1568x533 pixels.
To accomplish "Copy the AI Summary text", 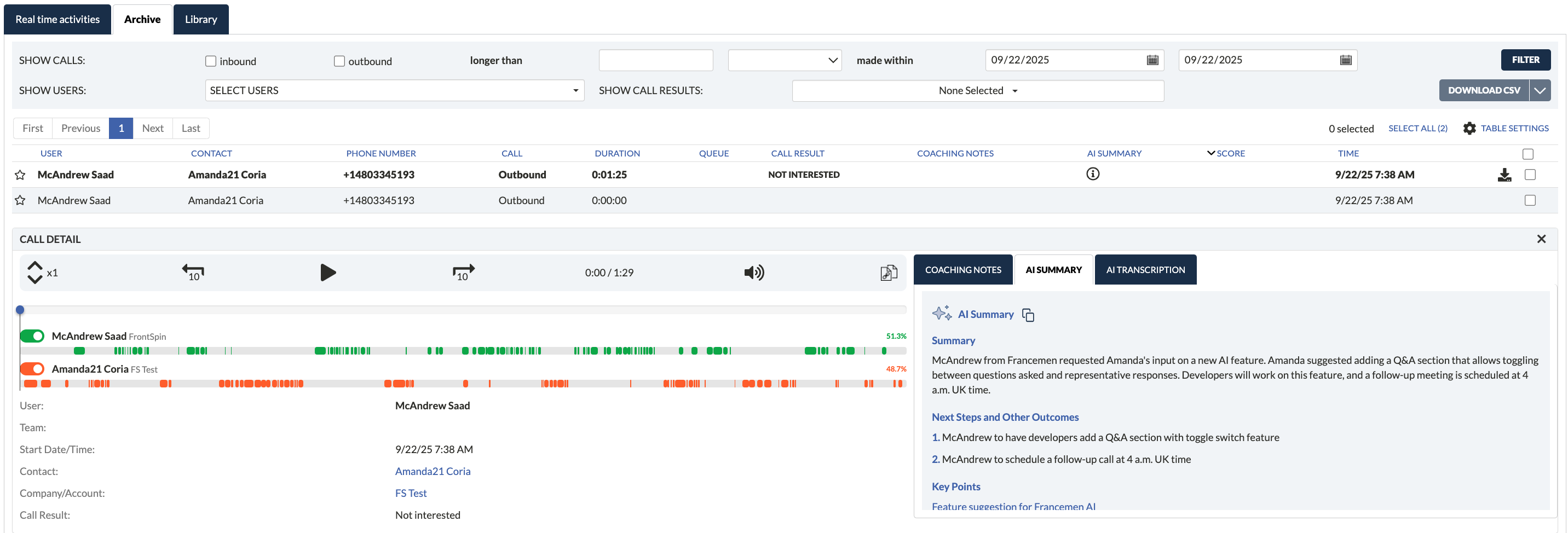I will click(x=1028, y=315).
